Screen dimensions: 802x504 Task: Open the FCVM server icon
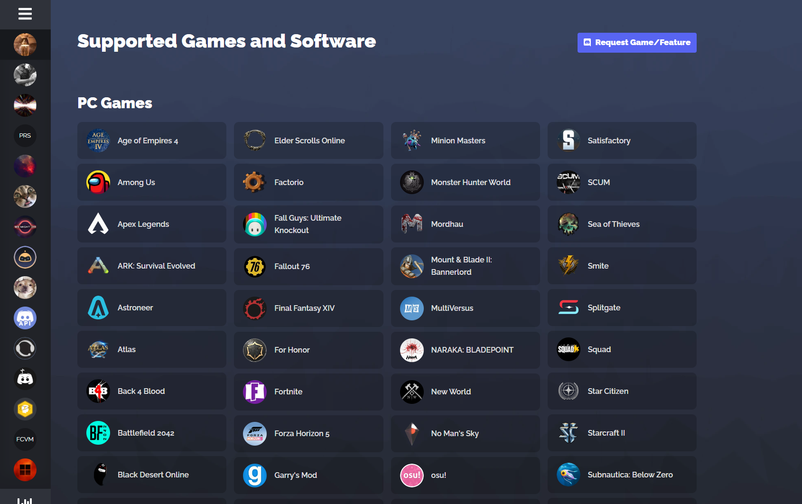tap(25, 439)
